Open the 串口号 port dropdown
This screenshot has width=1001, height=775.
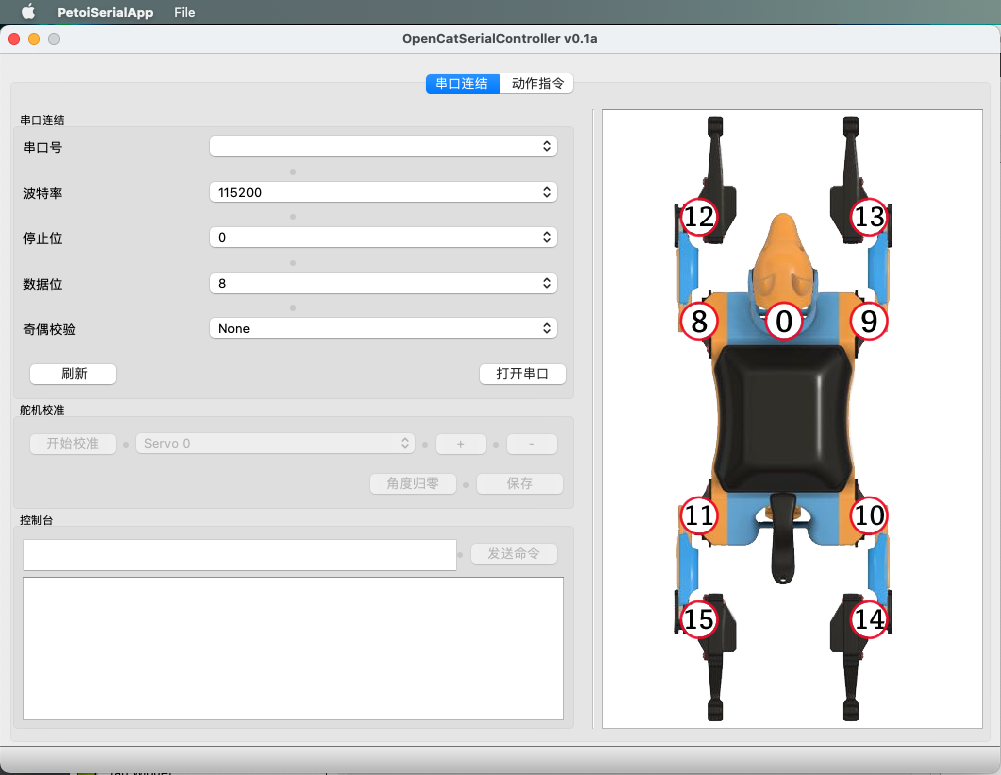point(383,146)
